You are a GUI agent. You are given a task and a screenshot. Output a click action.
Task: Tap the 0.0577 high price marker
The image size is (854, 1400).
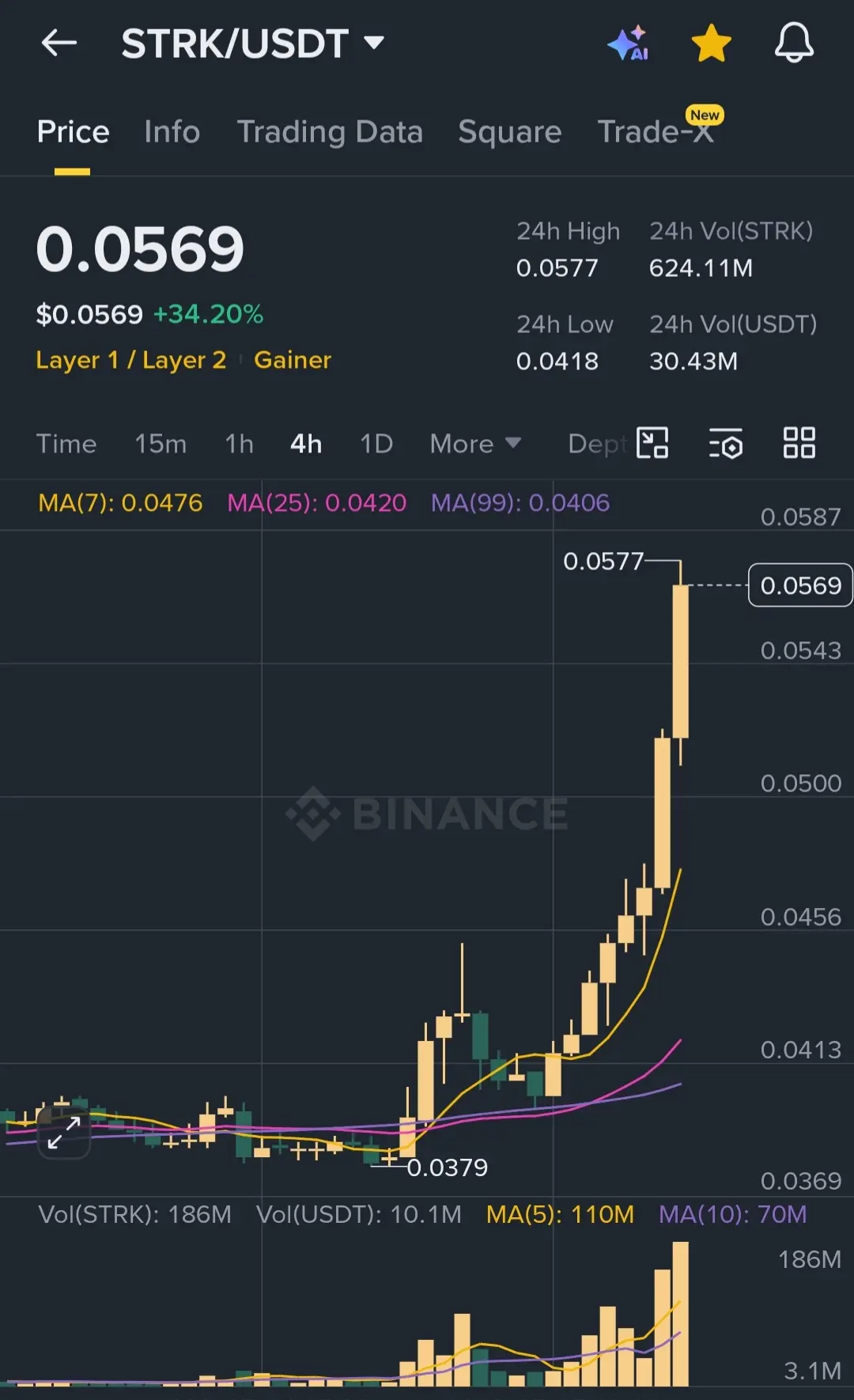[x=603, y=562]
